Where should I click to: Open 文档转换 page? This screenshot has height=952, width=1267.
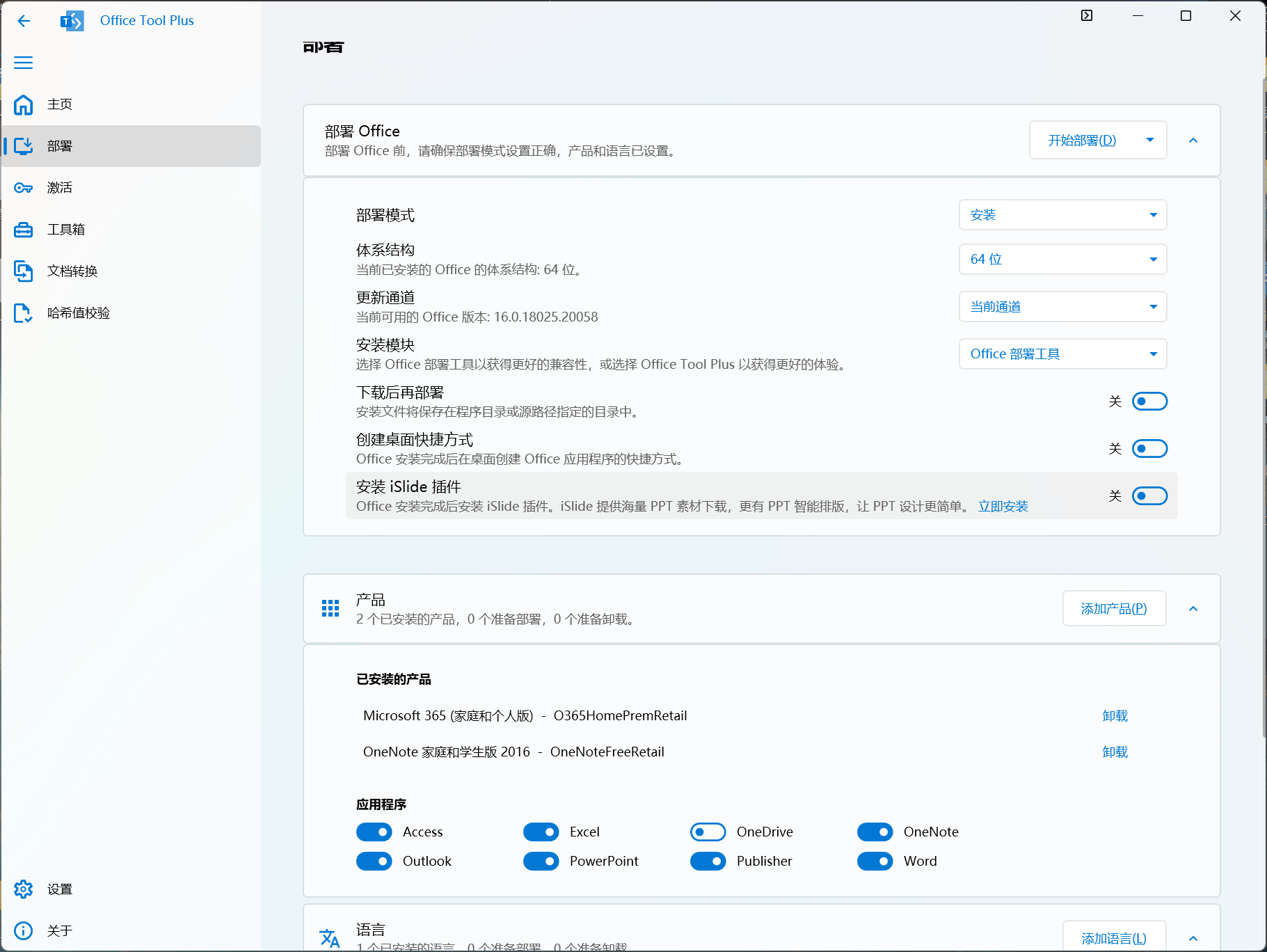tap(131, 271)
